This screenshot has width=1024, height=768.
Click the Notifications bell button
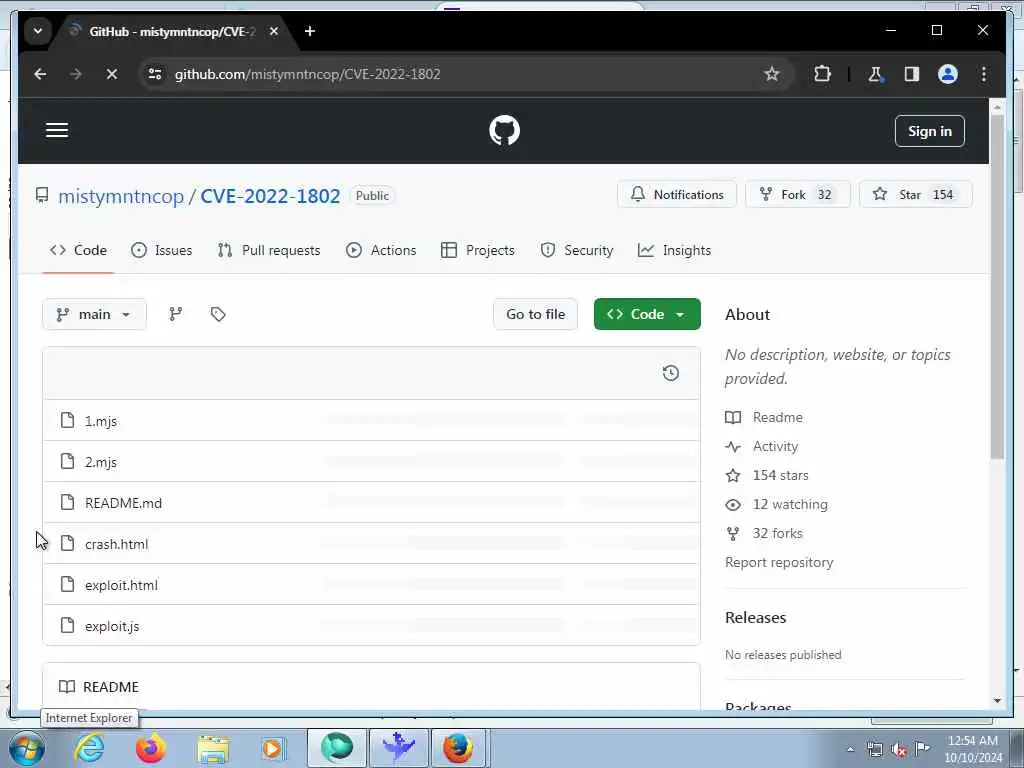(x=677, y=195)
